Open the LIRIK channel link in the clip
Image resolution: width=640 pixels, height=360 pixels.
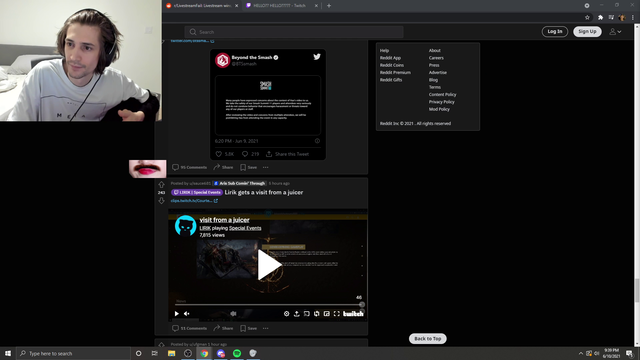click(x=205, y=228)
